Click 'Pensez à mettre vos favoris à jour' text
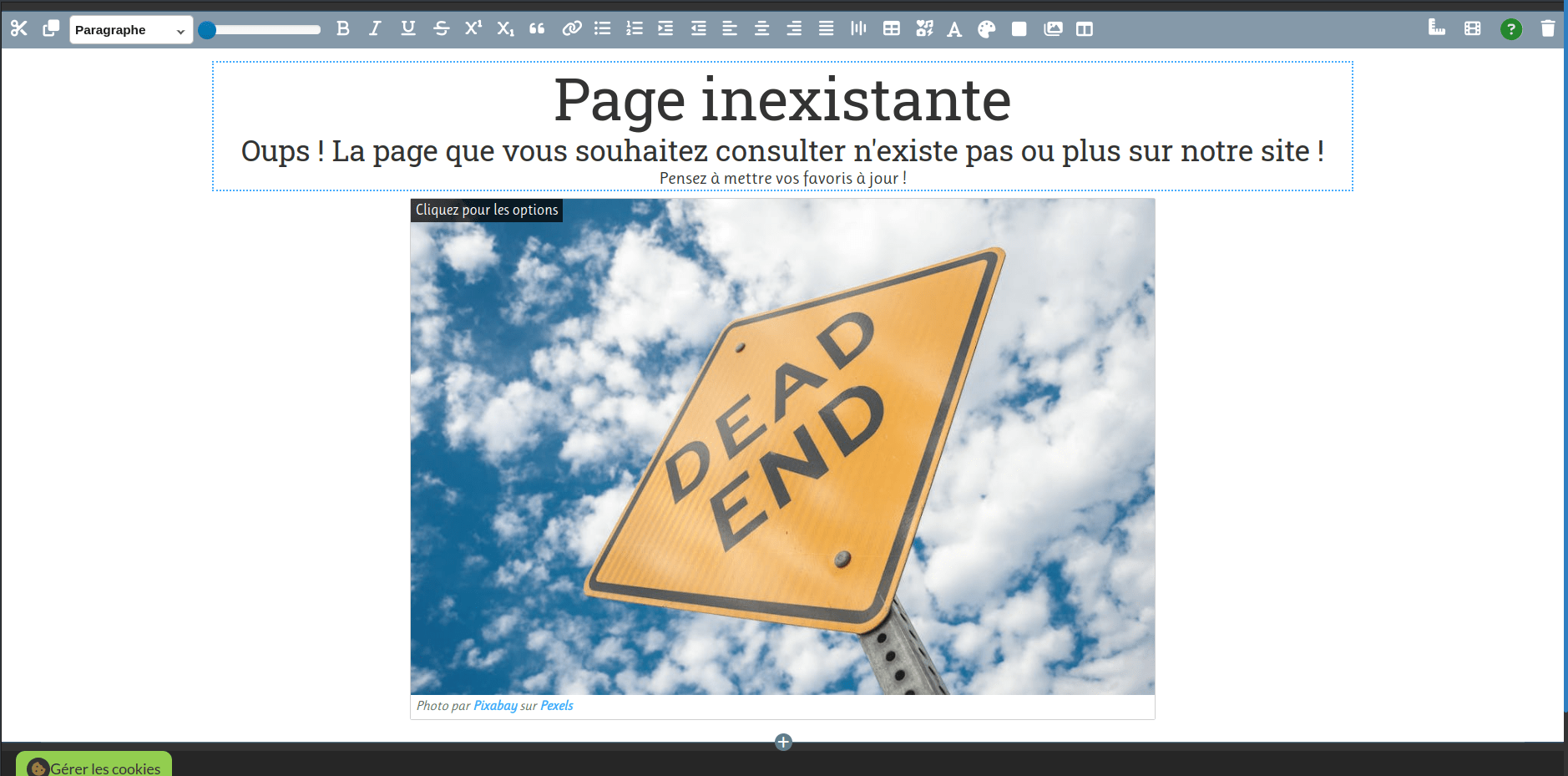 [x=782, y=179]
